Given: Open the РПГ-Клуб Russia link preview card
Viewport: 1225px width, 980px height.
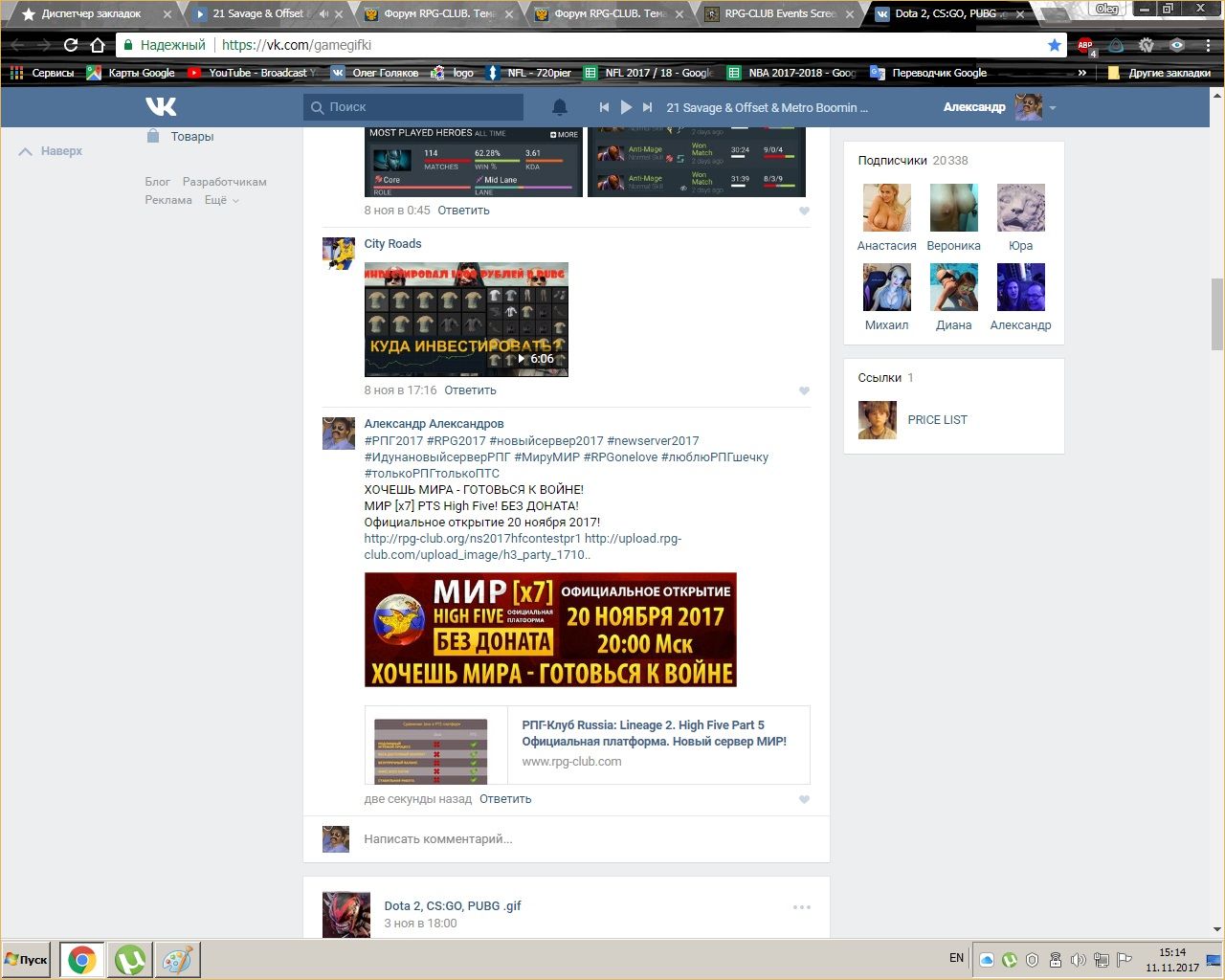Looking at the screenshot, I should tap(587, 746).
